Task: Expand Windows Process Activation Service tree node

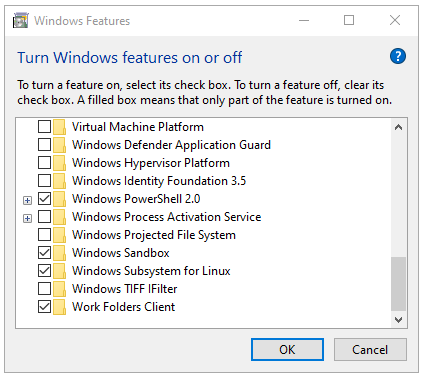Action: click(x=28, y=219)
